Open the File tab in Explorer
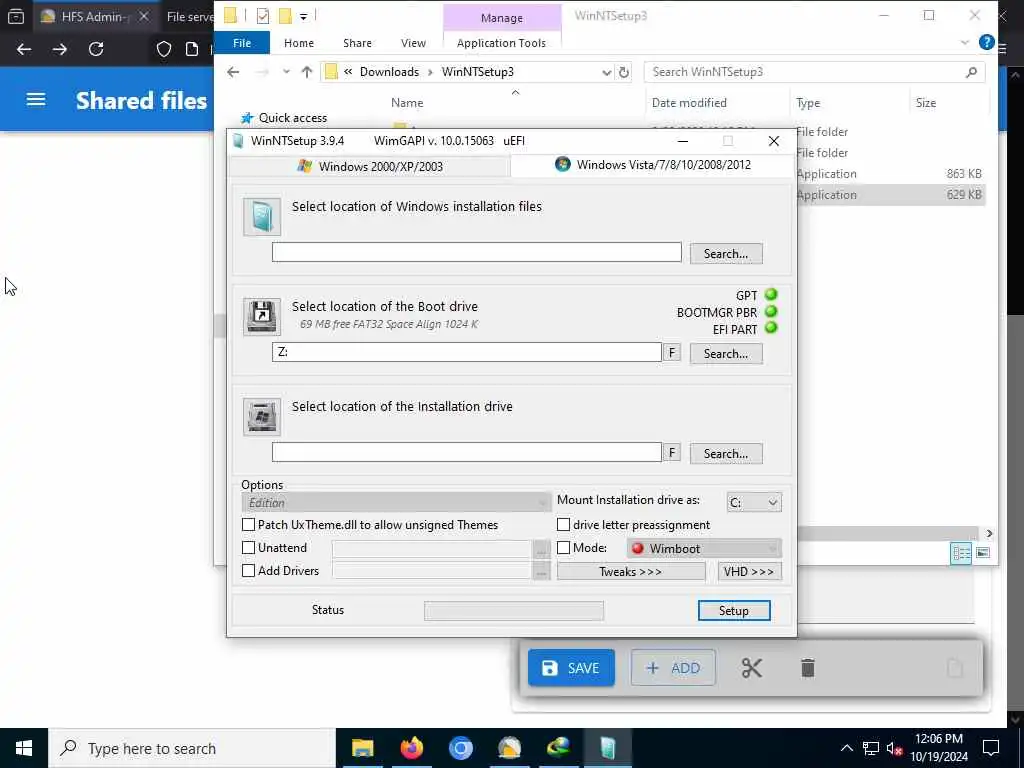Image resolution: width=1024 pixels, height=768 pixels. [242, 42]
